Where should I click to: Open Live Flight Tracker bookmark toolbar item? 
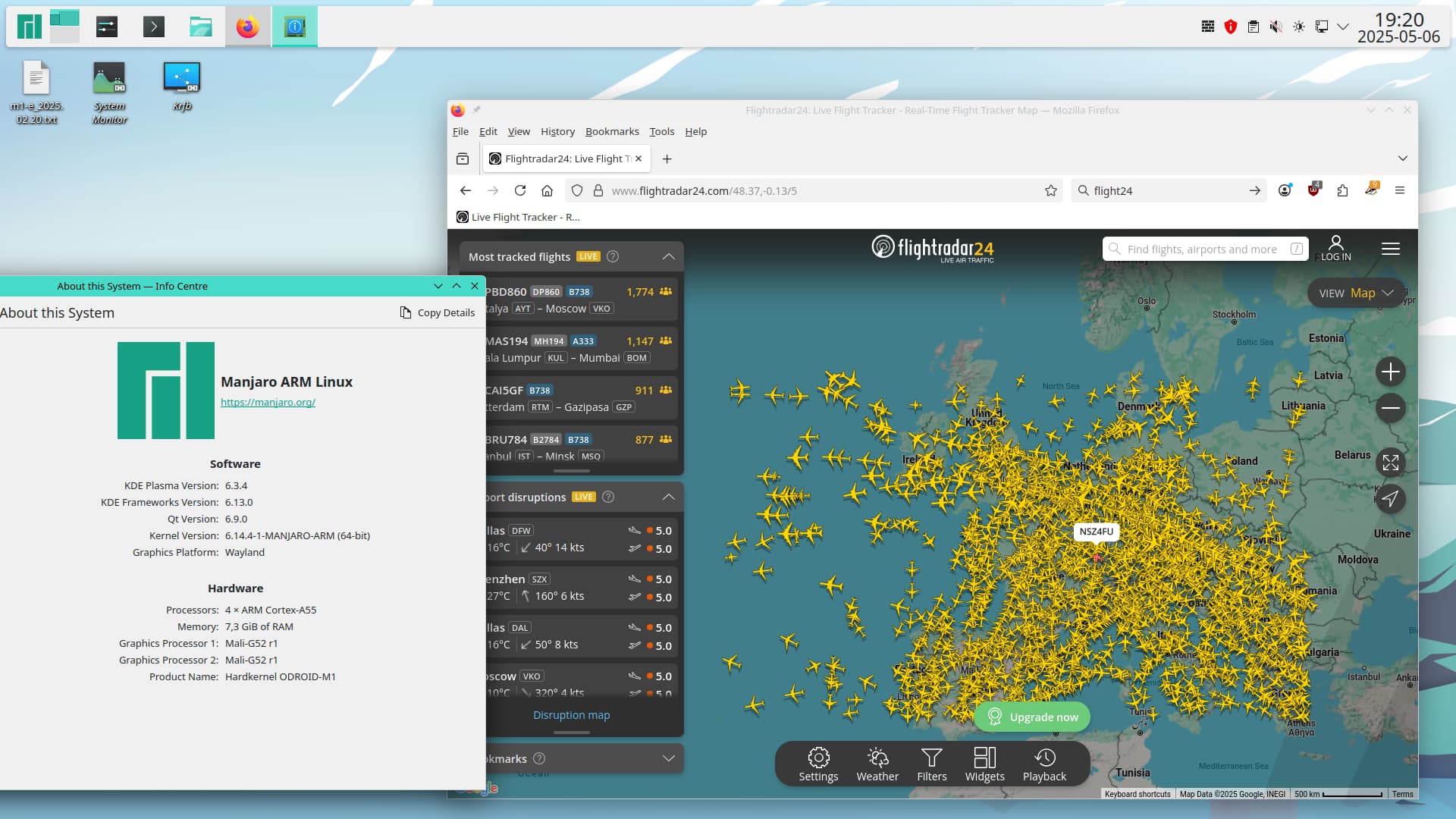[518, 217]
